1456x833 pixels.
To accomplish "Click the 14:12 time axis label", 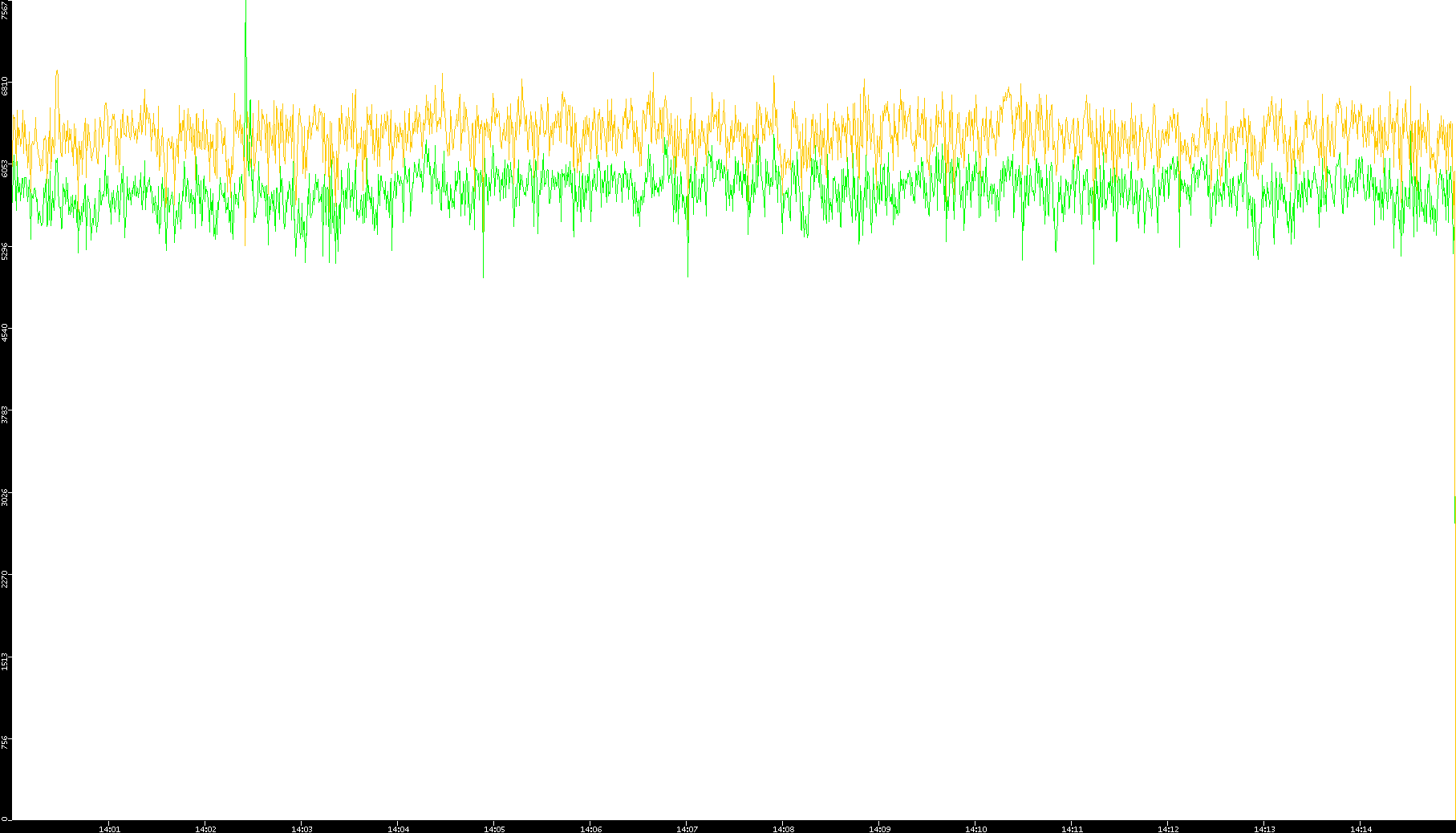I will click(1168, 828).
